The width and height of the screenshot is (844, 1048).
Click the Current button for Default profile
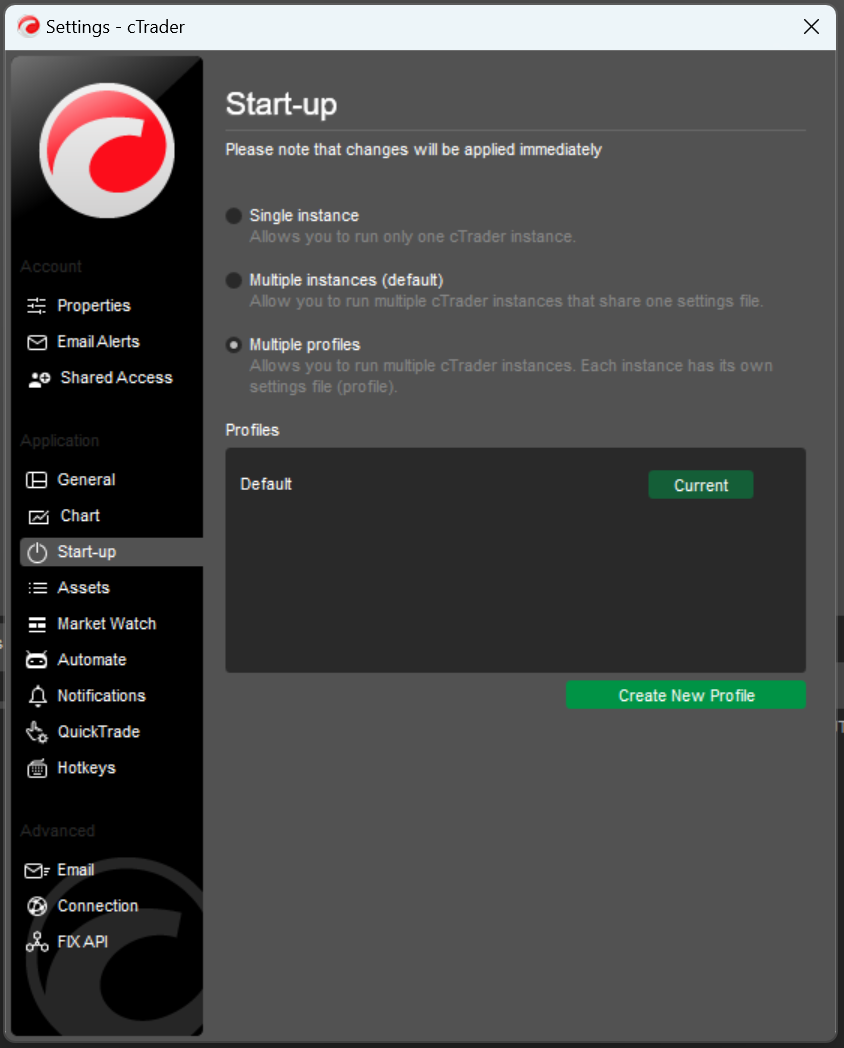tap(700, 485)
